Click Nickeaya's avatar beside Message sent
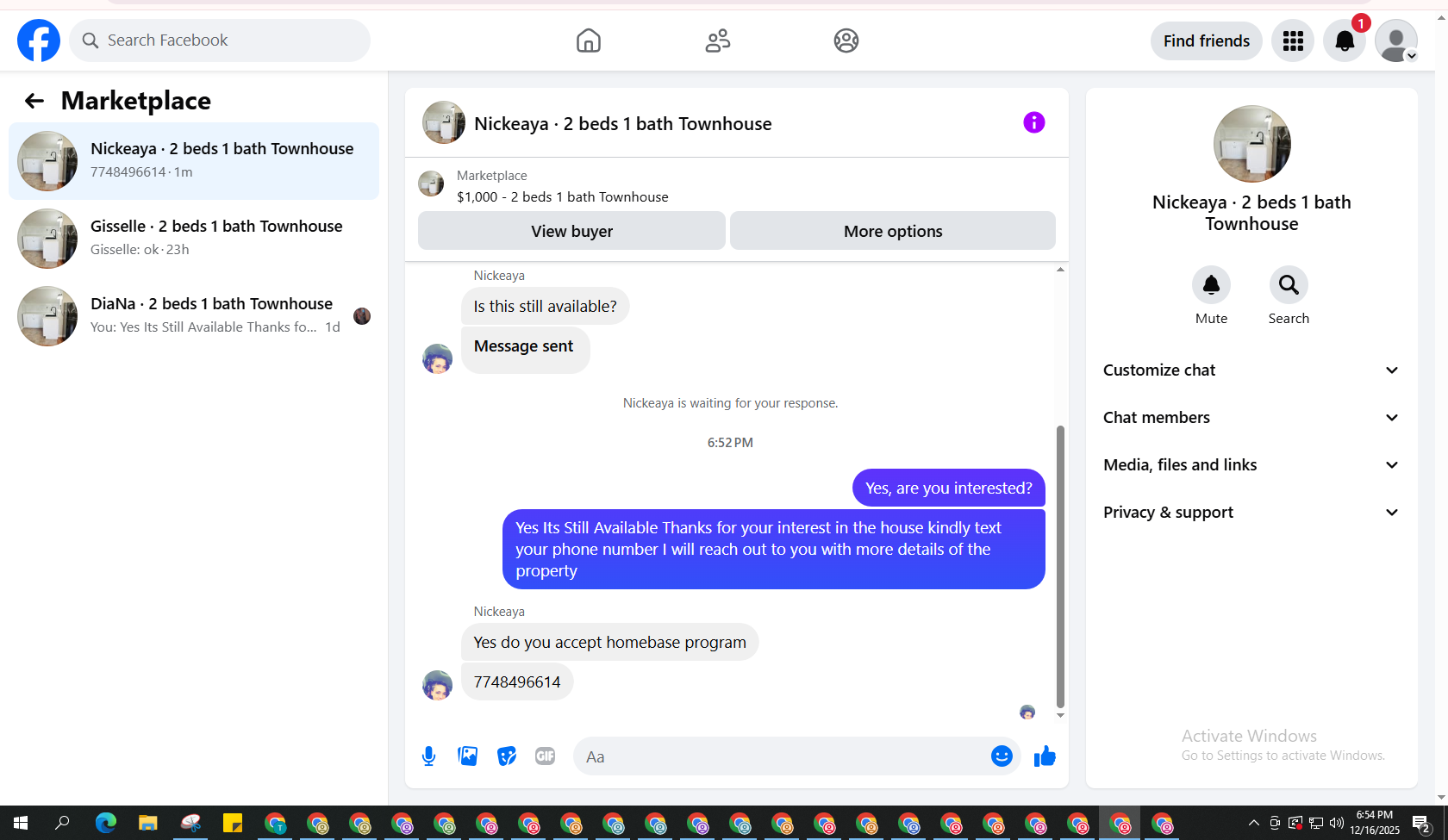Screen dimensions: 1448x840 click(438, 358)
